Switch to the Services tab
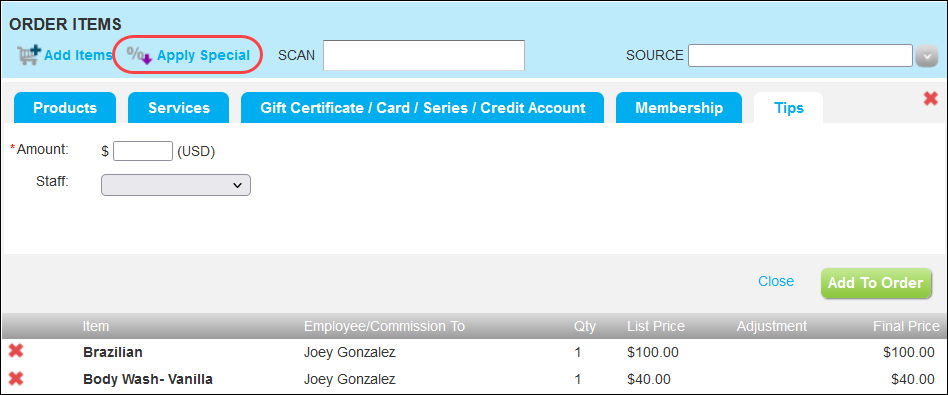This screenshot has width=948, height=395. 178,108
